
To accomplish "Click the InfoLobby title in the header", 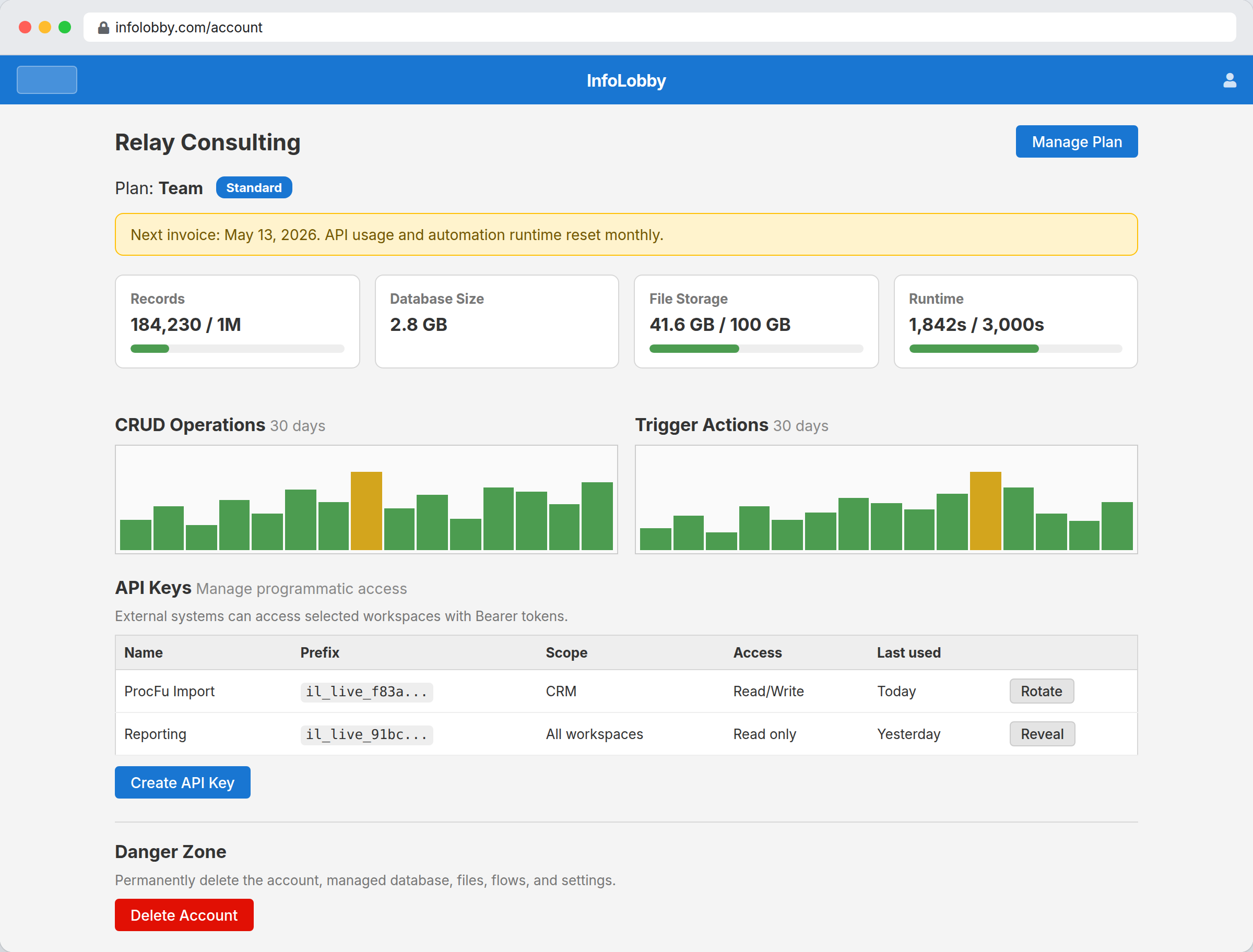I will [625, 80].
